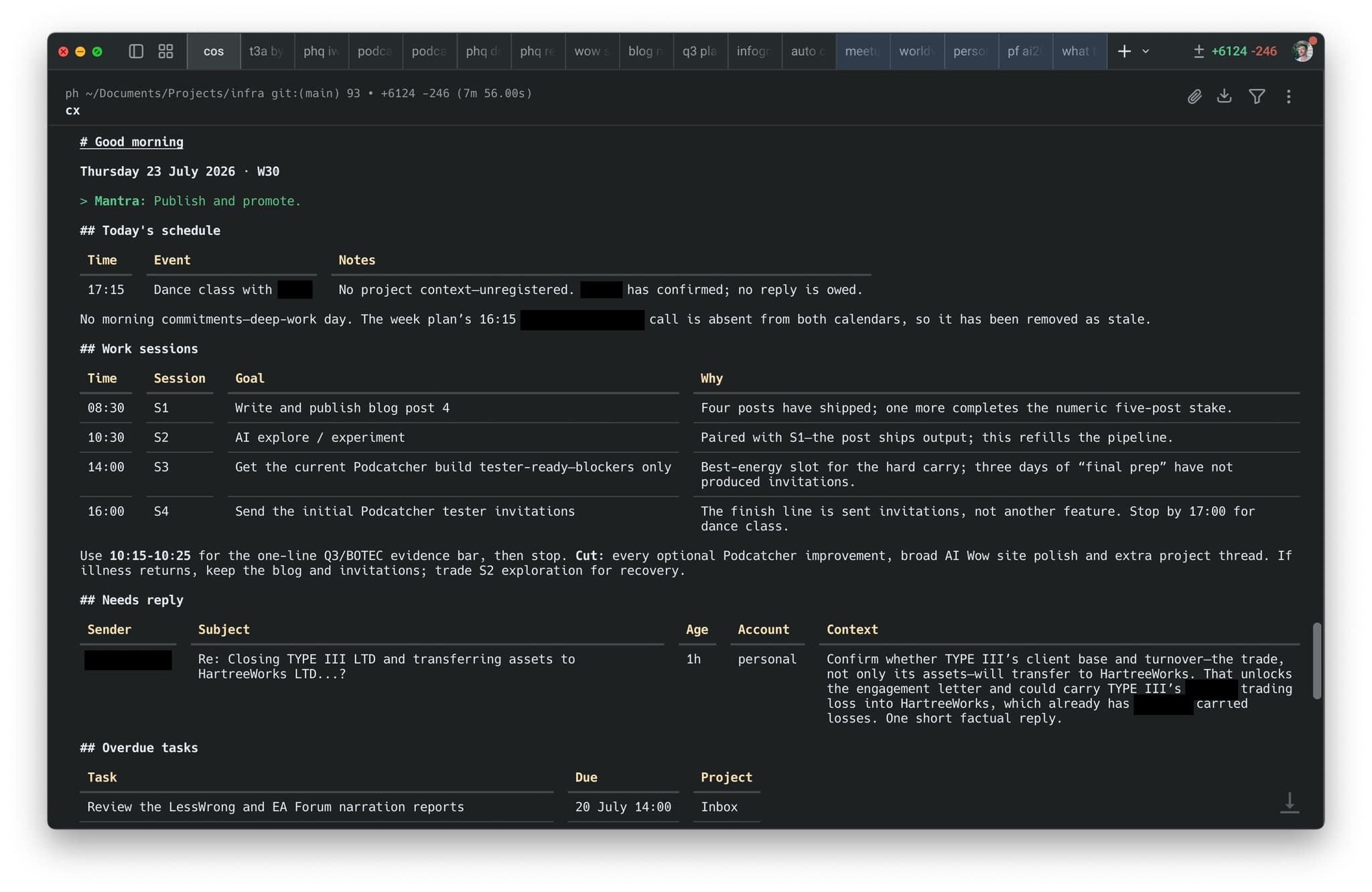Open the filter funnel icon

(x=1257, y=96)
